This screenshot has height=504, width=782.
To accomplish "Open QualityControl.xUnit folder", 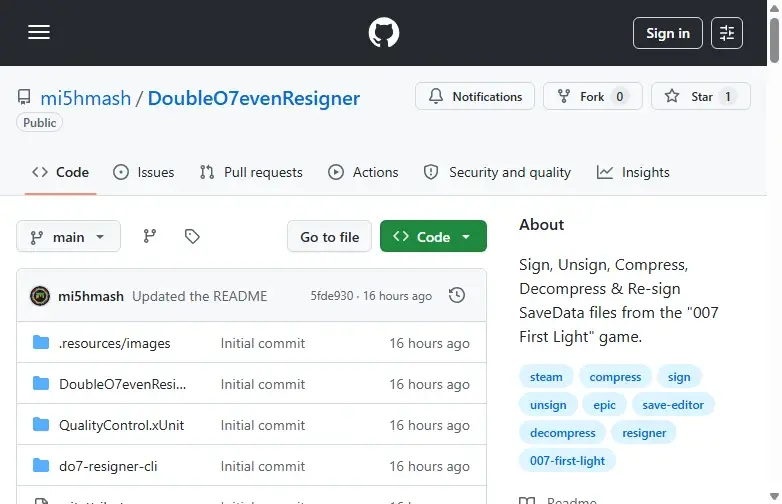I will tap(121, 425).
